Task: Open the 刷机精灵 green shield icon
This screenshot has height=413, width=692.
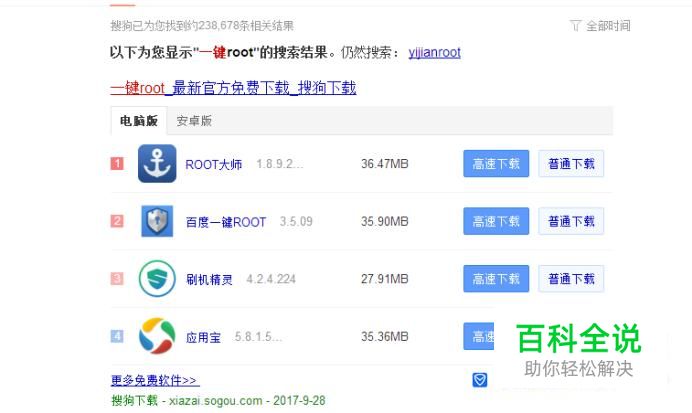Action: tap(157, 278)
